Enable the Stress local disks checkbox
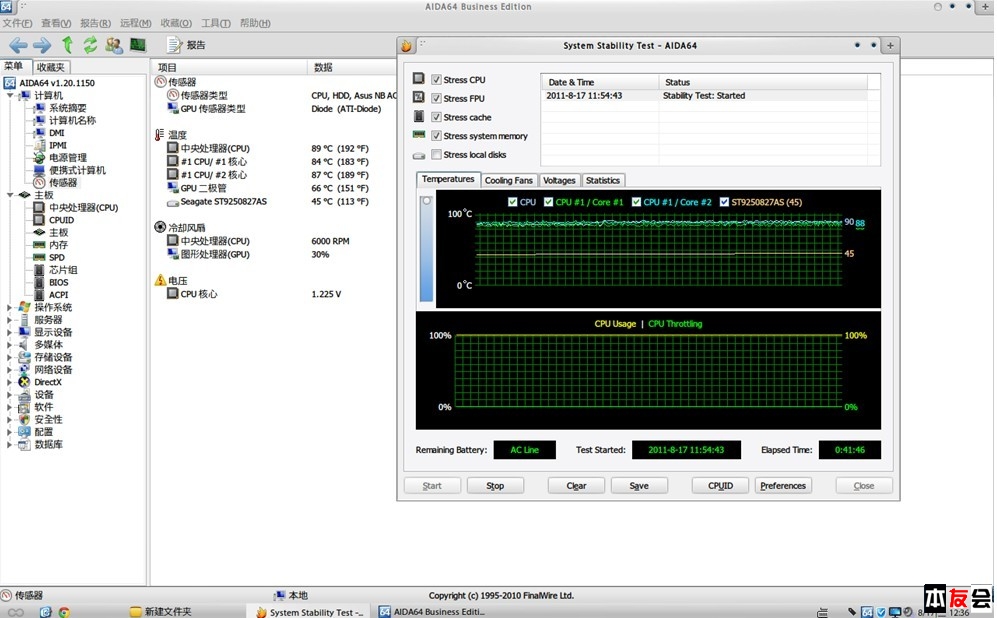The width and height of the screenshot is (997, 618). [436, 155]
